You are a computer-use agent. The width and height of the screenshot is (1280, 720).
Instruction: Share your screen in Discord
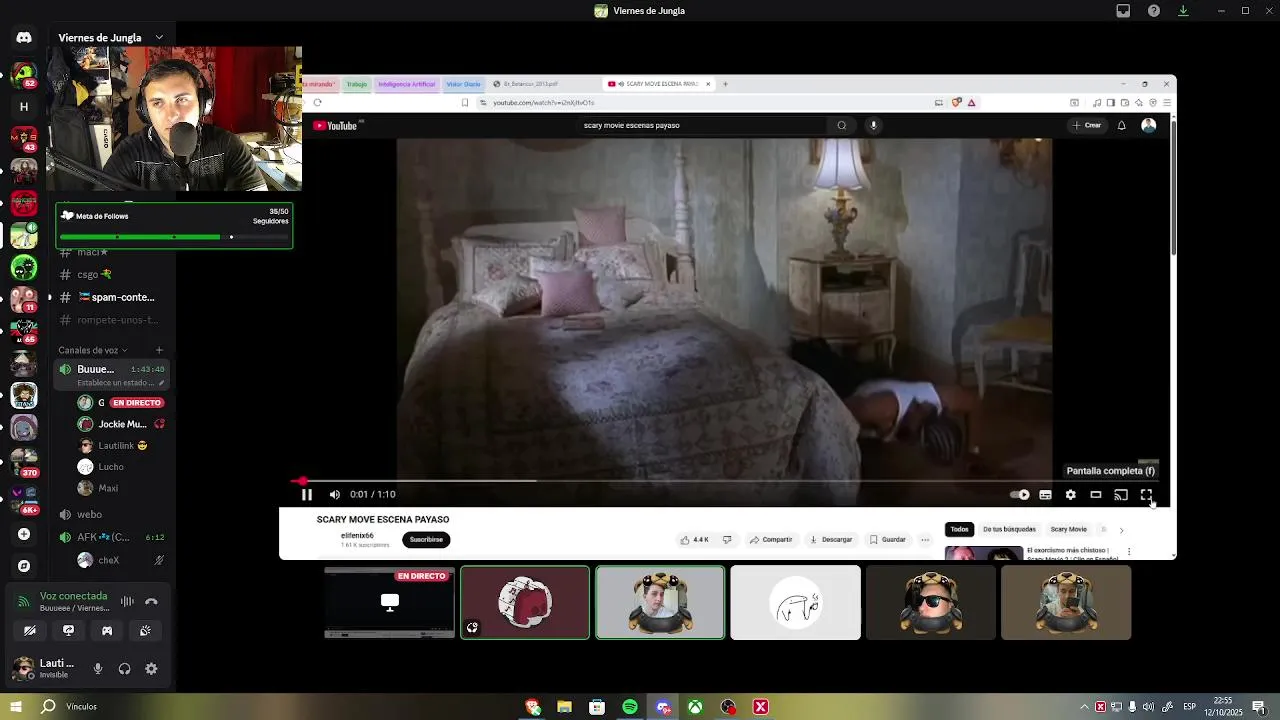pos(68,630)
